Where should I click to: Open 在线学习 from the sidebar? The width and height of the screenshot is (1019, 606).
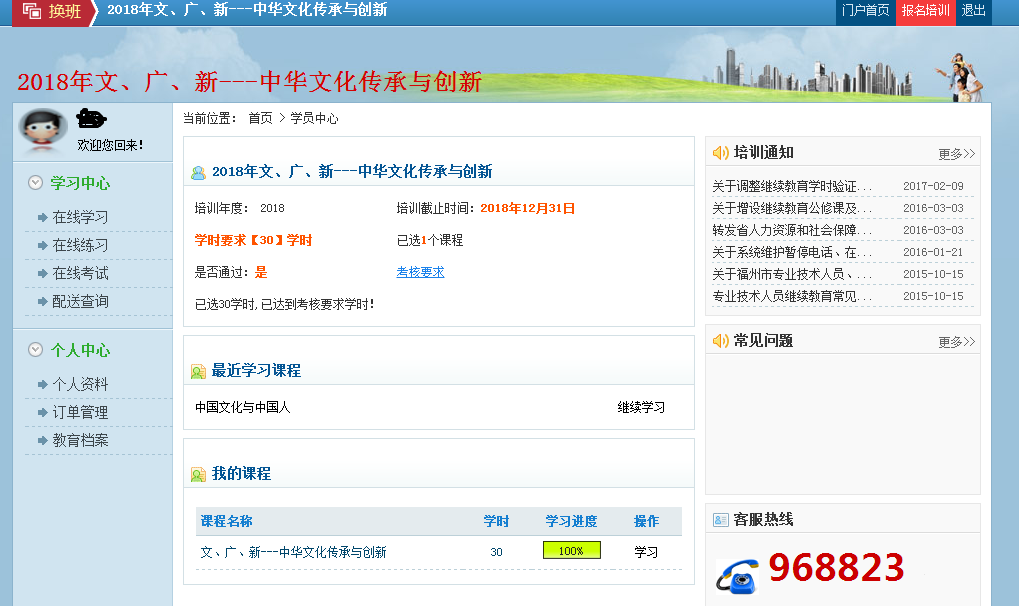(x=80, y=217)
